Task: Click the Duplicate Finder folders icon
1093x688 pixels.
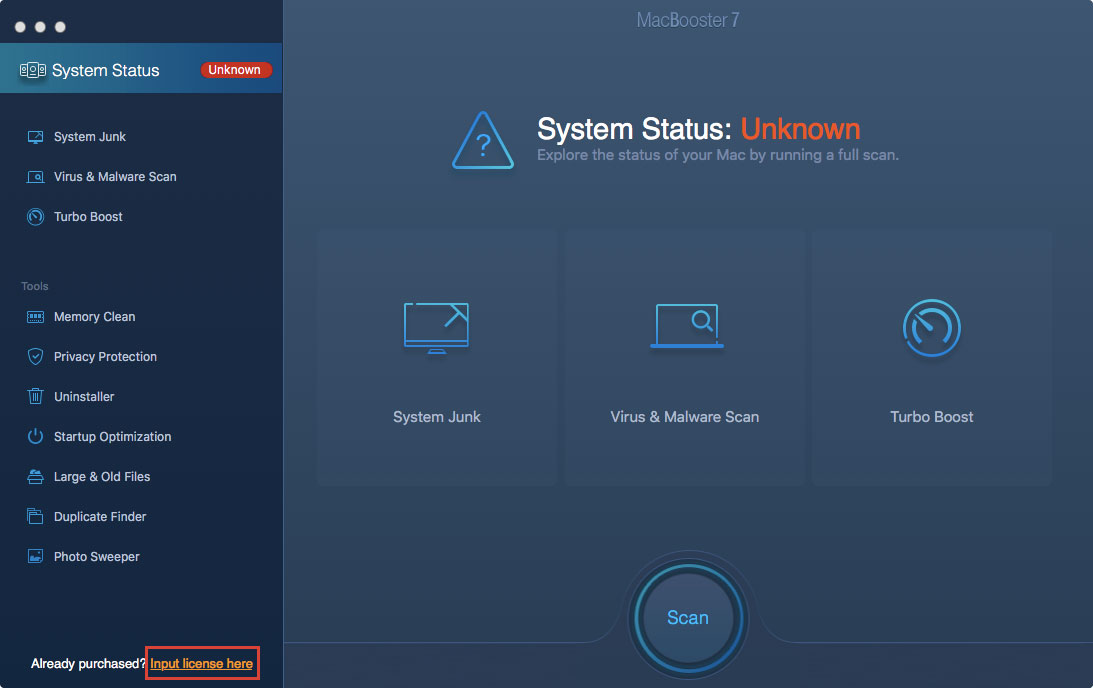Action: (x=36, y=517)
